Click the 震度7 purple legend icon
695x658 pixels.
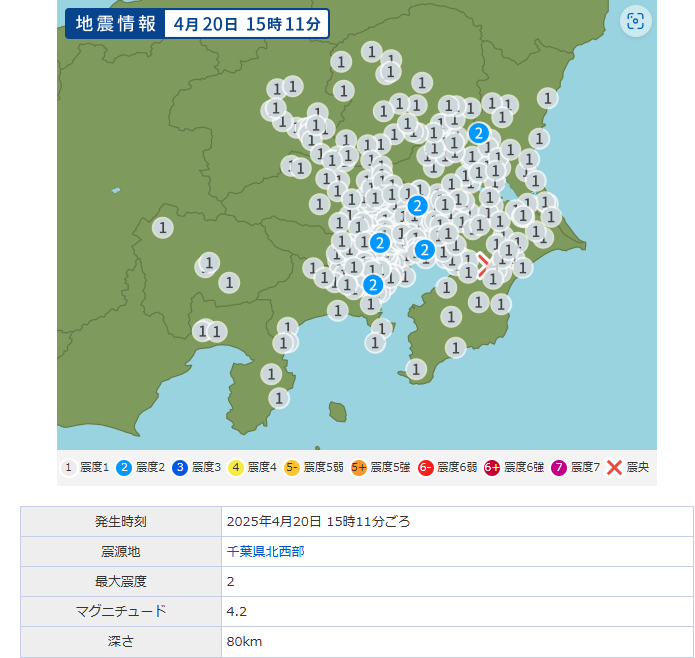559,467
